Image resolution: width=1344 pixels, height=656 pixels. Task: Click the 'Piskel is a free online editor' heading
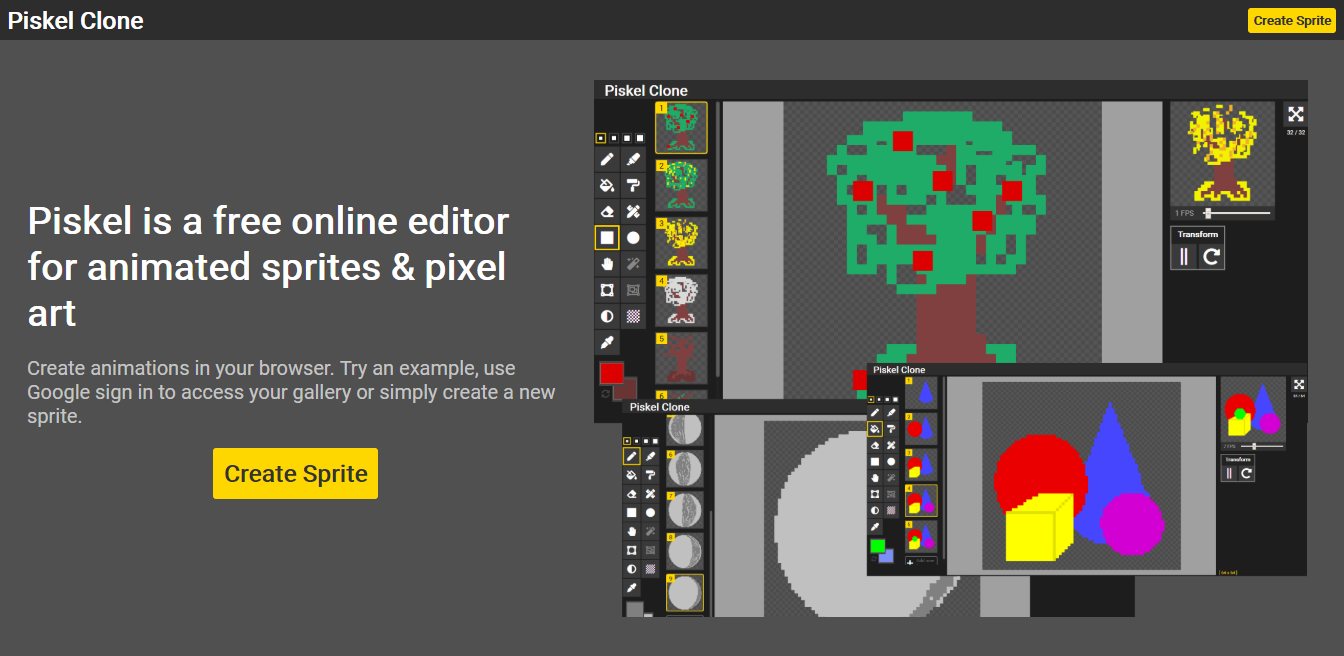click(x=269, y=267)
